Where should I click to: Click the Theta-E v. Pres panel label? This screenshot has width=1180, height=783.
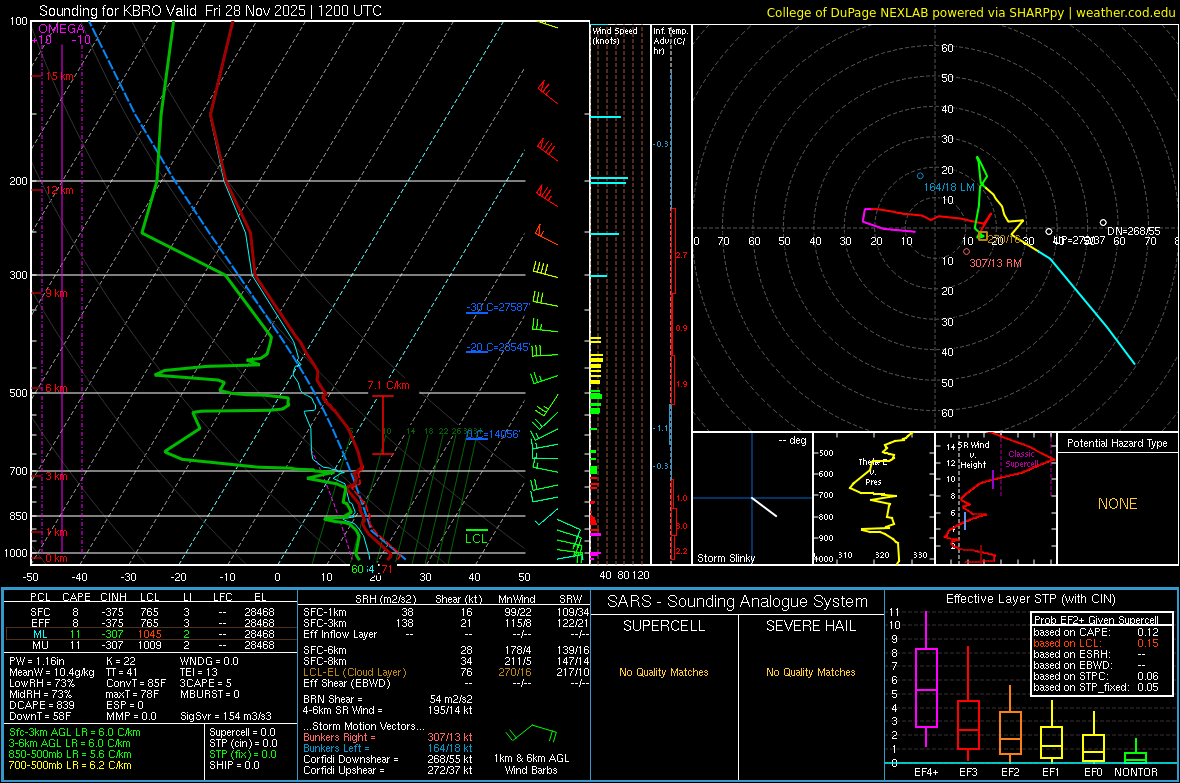pyautogui.click(x=874, y=472)
